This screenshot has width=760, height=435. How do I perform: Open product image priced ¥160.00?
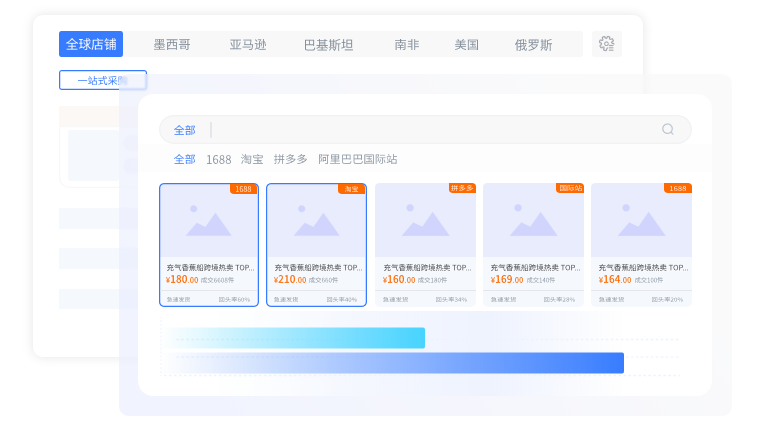click(x=426, y=220)
